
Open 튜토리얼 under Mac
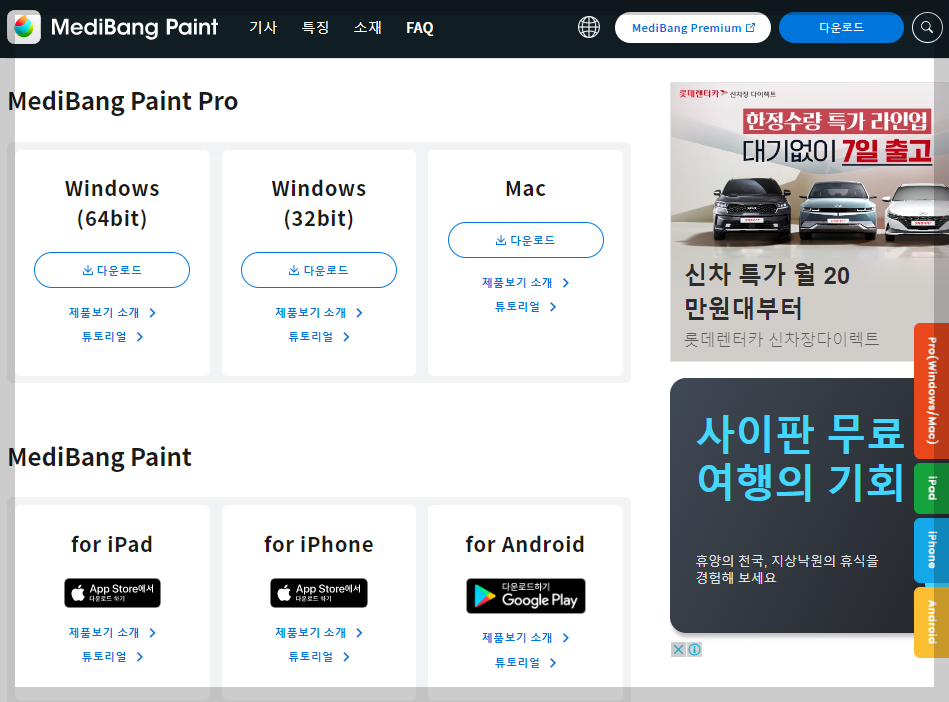(526, 307)
